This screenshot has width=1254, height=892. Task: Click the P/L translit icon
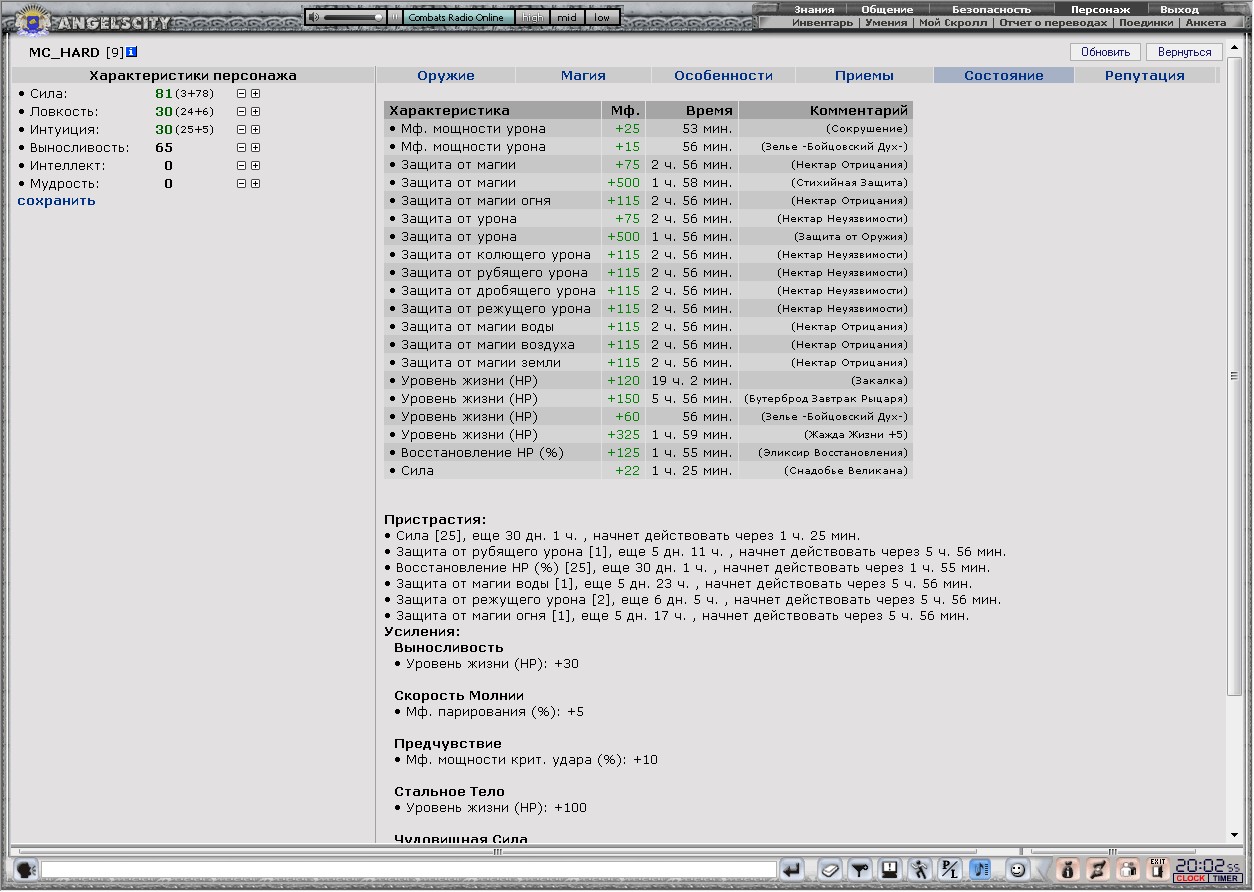[x=950, y=869]
